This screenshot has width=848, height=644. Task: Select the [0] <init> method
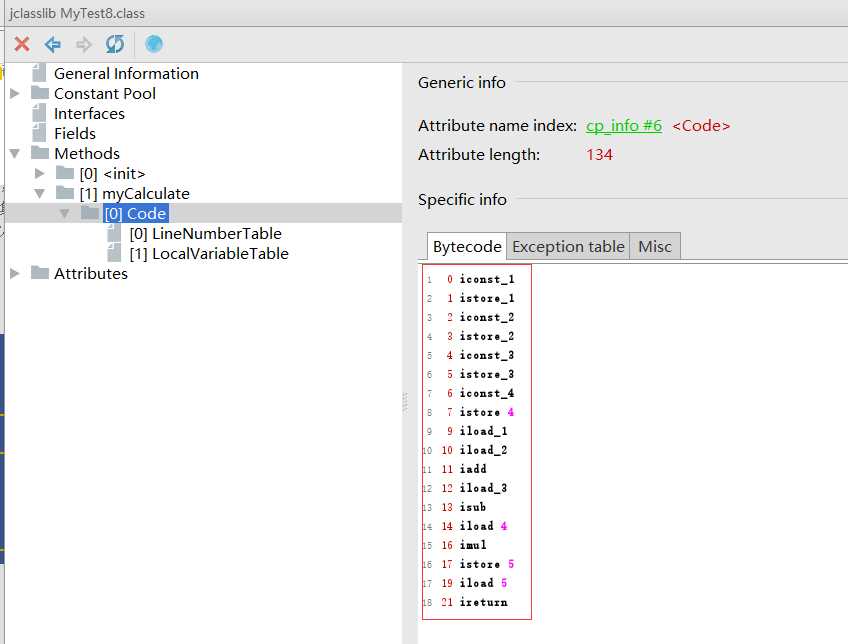pyautogui.click(x=112, y=174)
